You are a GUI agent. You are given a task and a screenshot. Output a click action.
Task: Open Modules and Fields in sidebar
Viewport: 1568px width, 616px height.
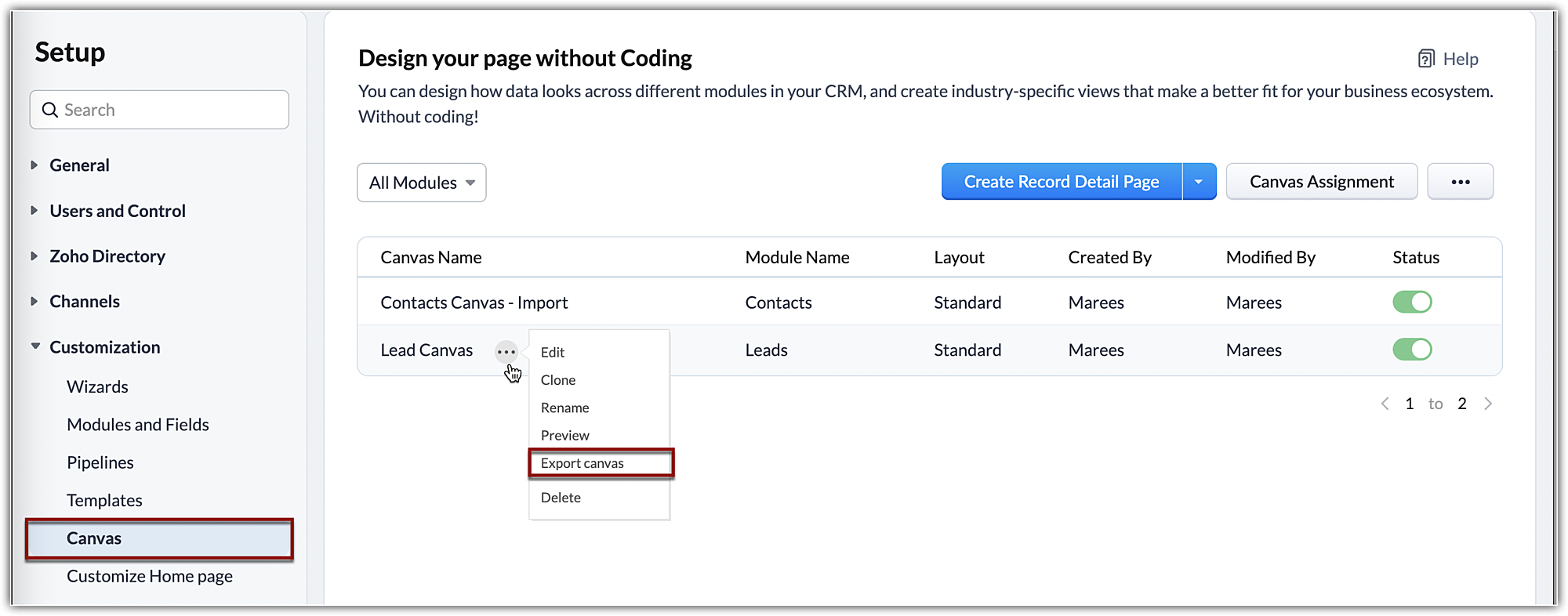click(138, 425)
